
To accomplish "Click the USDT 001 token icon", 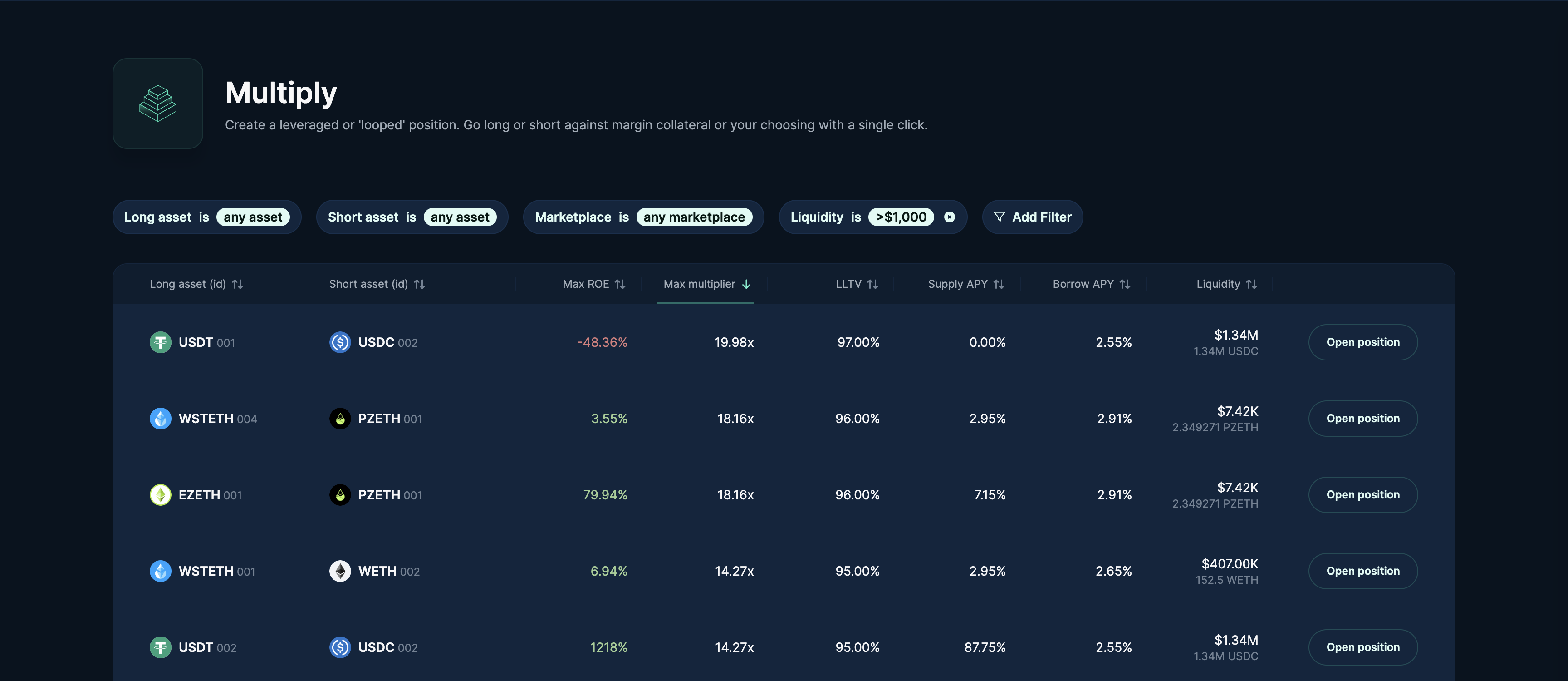I will pos(161,342).
